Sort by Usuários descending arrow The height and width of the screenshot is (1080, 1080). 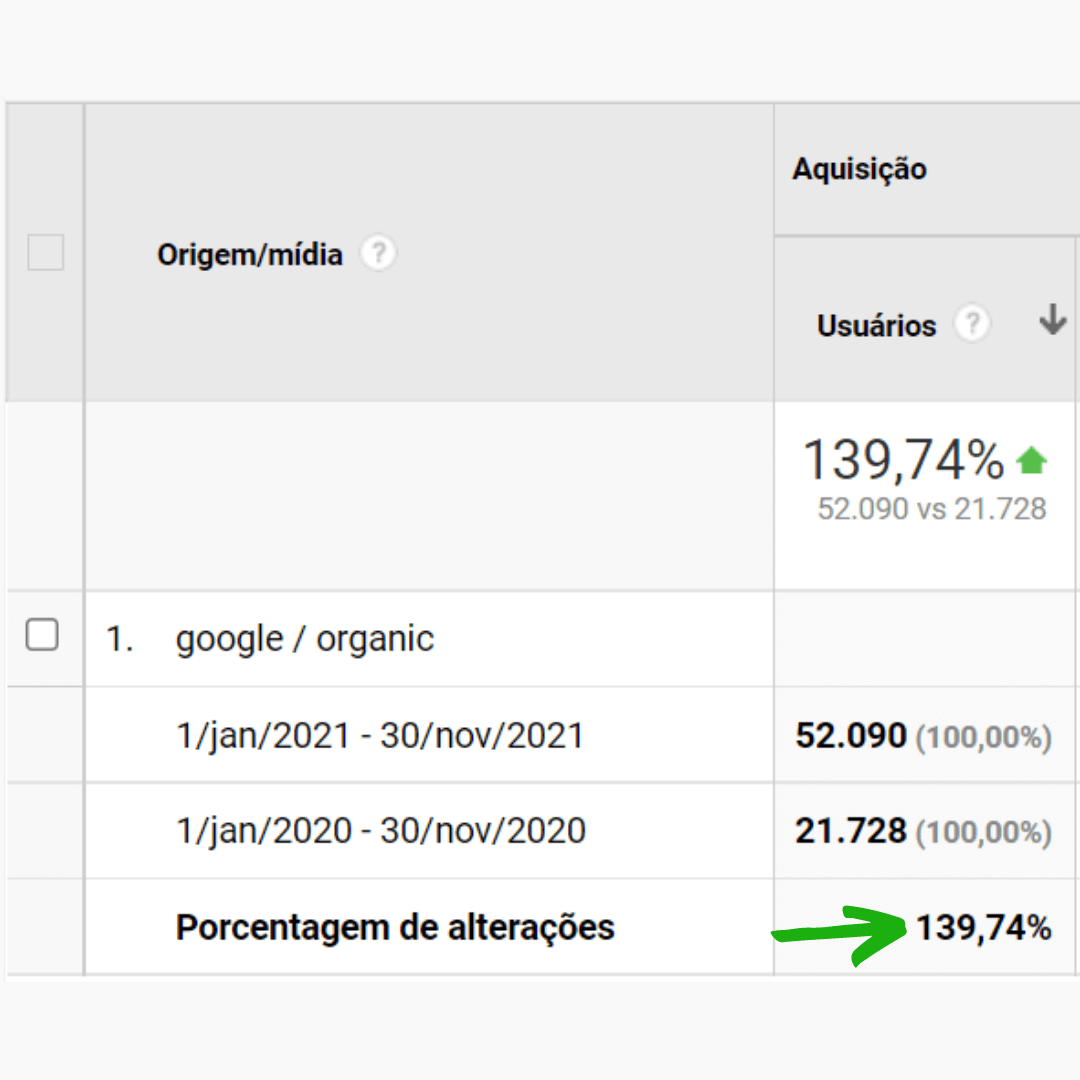click(x=1052, y=320)
